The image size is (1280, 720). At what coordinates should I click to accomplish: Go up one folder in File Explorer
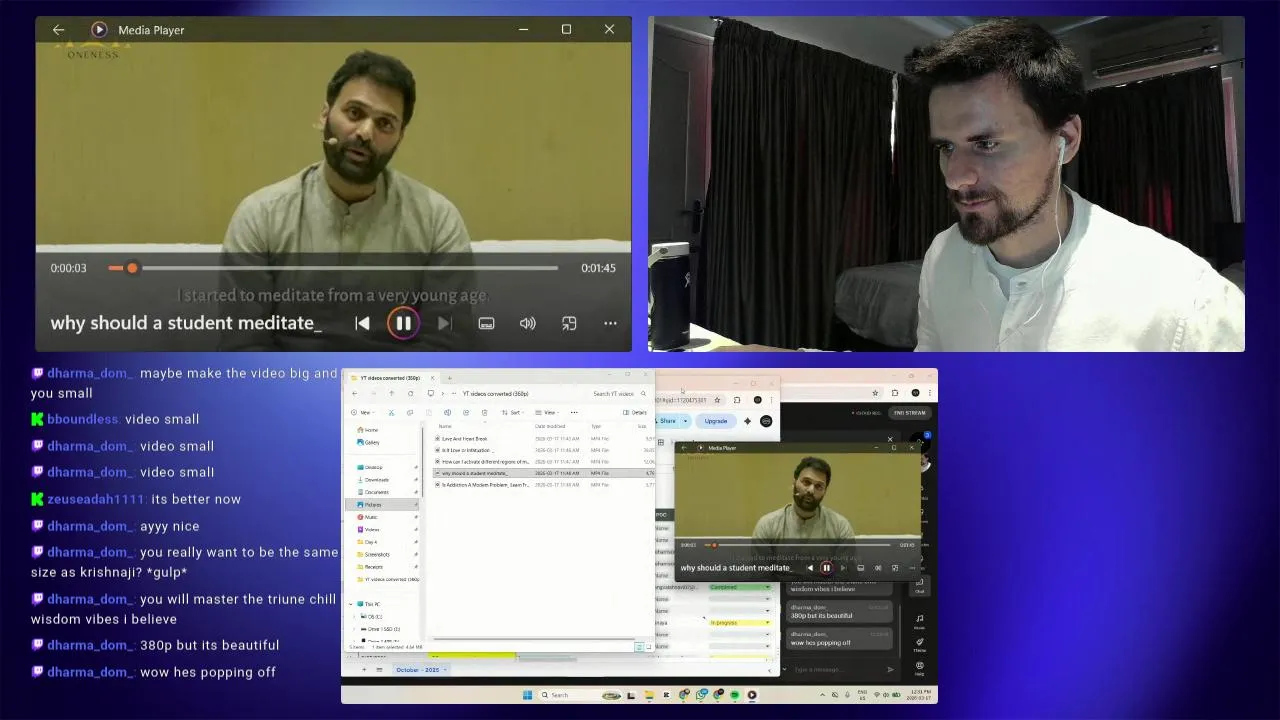click(391, 393)
